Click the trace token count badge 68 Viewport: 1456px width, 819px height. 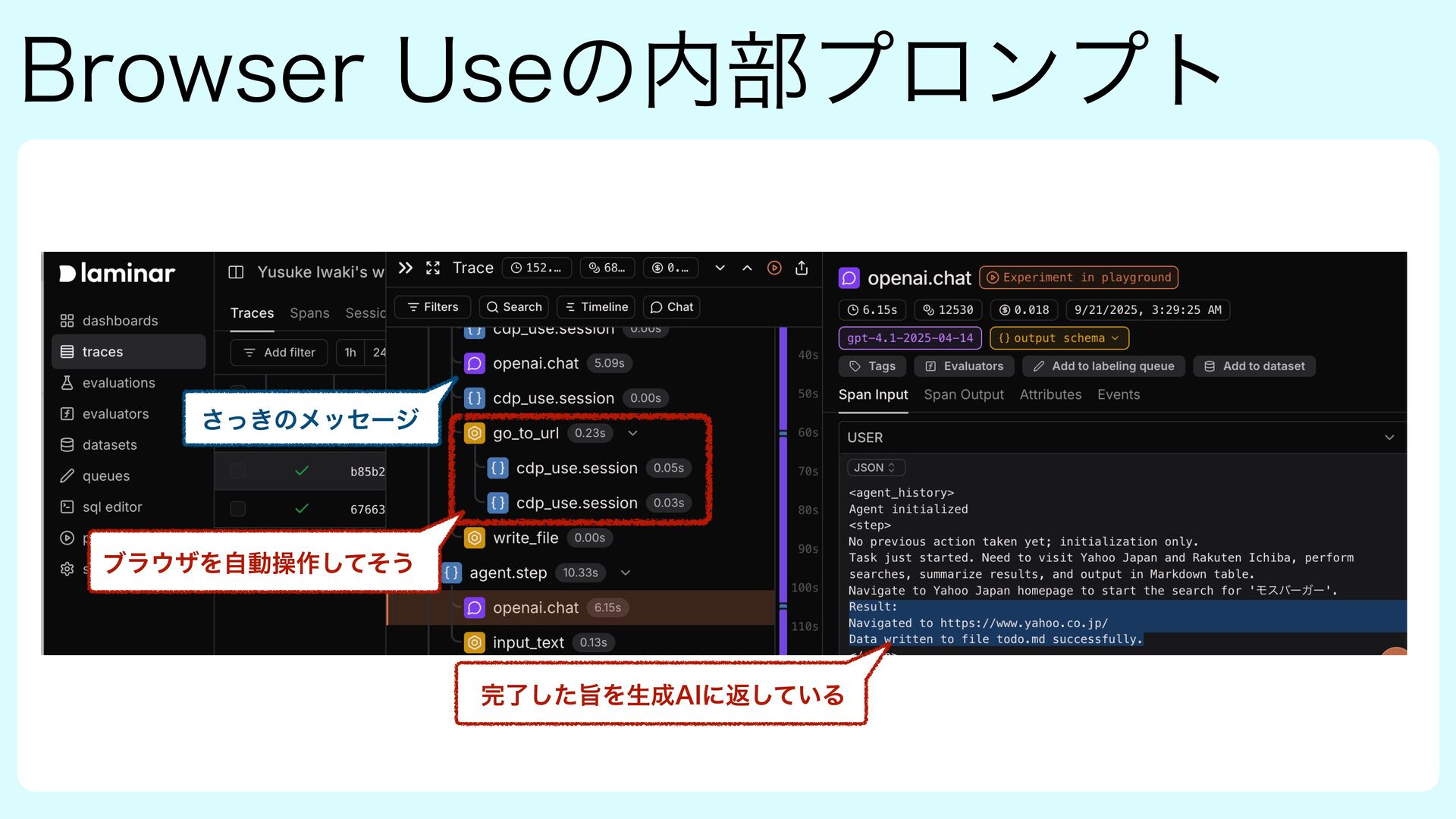pos(607,268)
